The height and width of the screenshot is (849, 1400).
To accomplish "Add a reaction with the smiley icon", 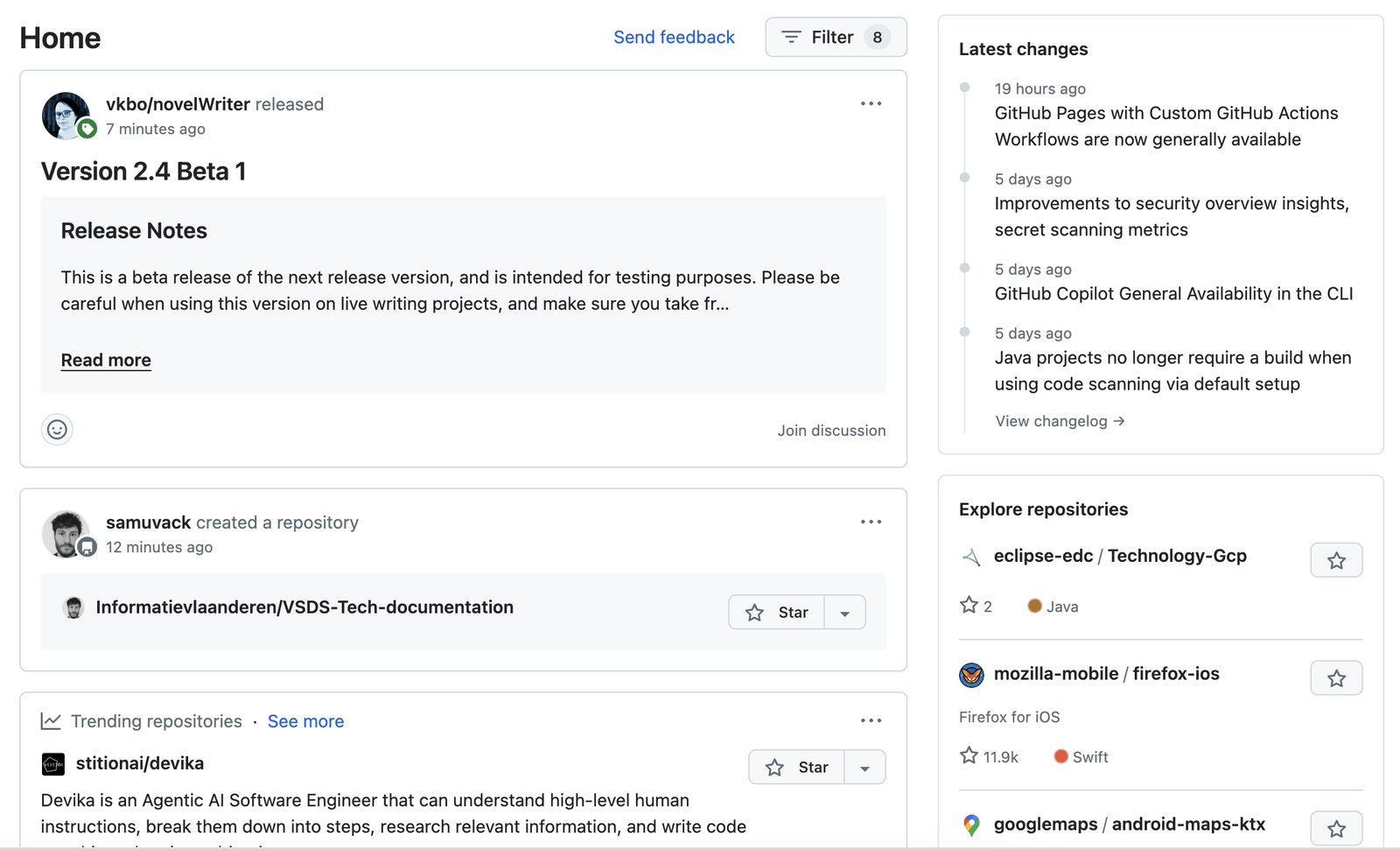I will (x=57, y=429).
